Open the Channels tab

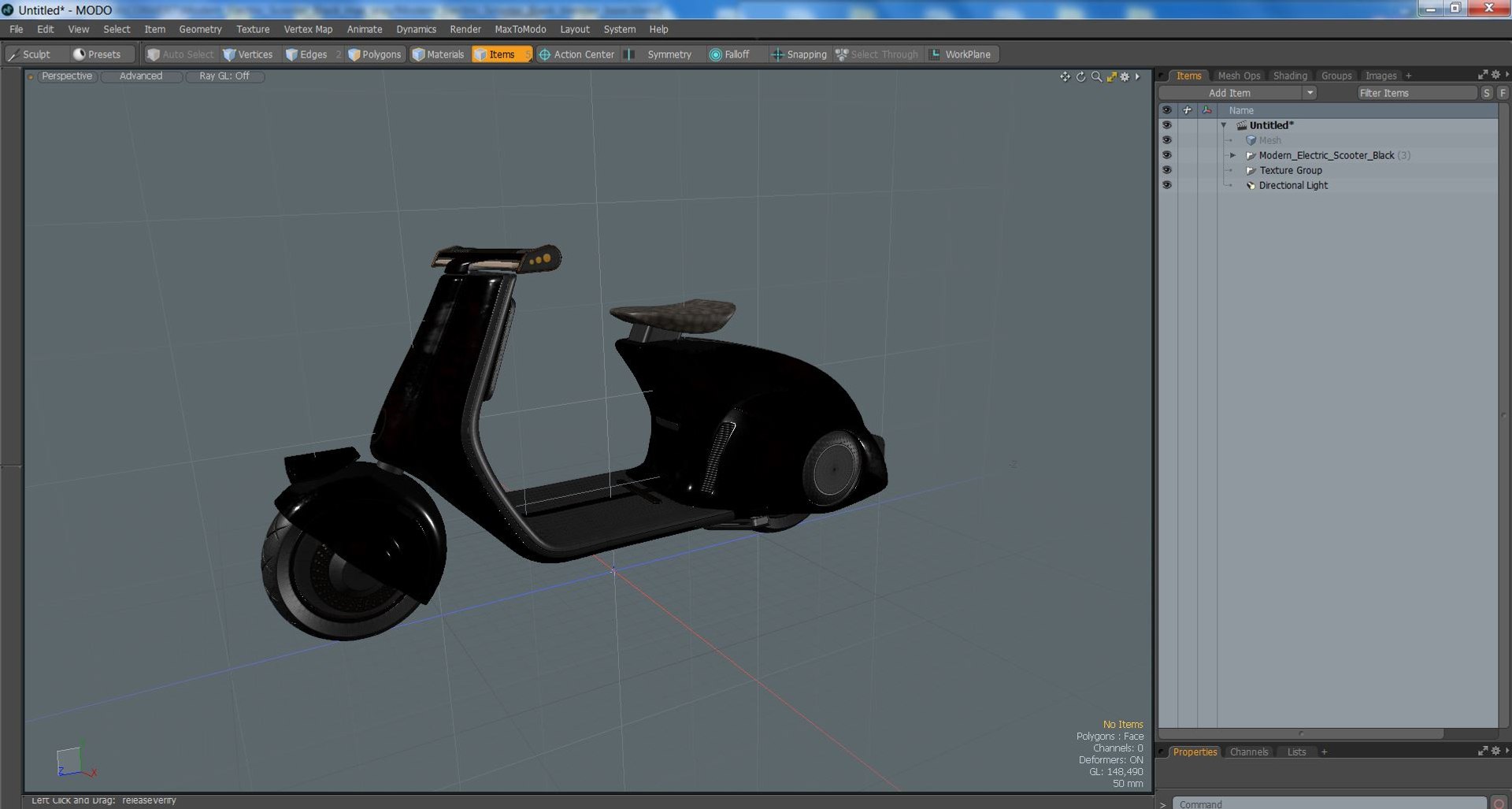[1249, 752]
